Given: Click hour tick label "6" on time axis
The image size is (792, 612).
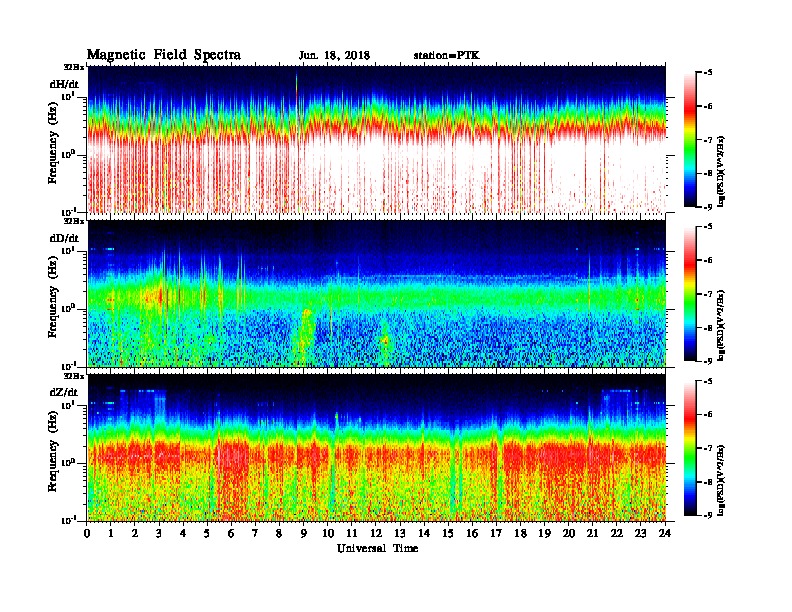Looking at the screenshot, I should pyautogui.click(x=231, y=533).
